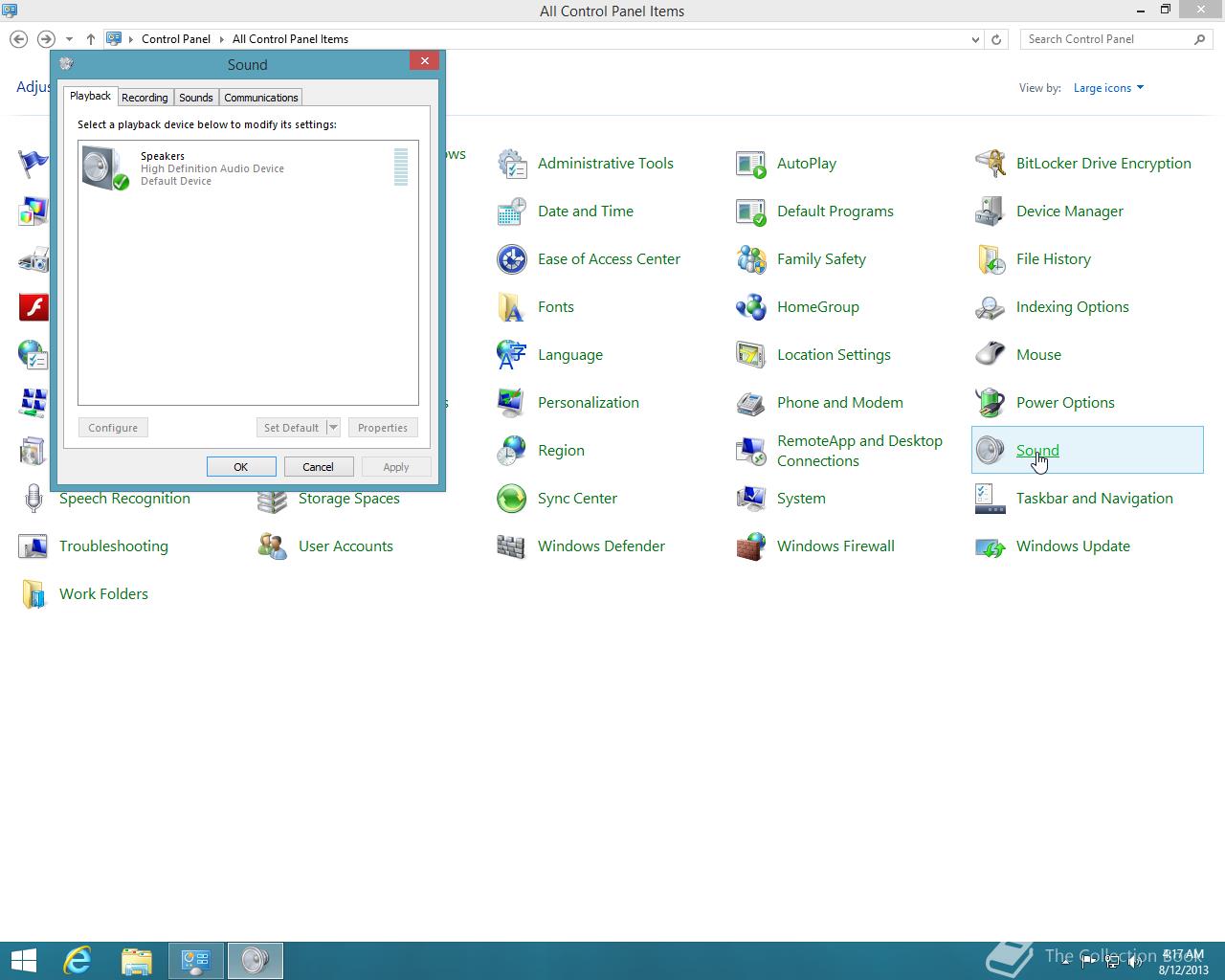Open the Indexing Options icon

pos(991,307)
